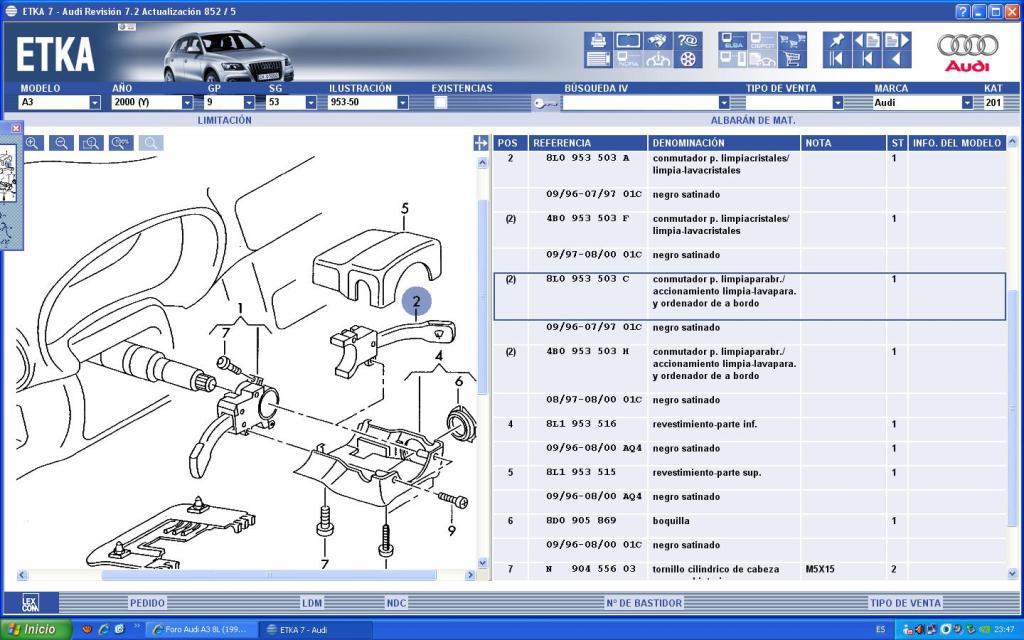Click the wheel rim icon
Screen dimensions: 1024x640
pyautogui.click(x=688, y=59)
